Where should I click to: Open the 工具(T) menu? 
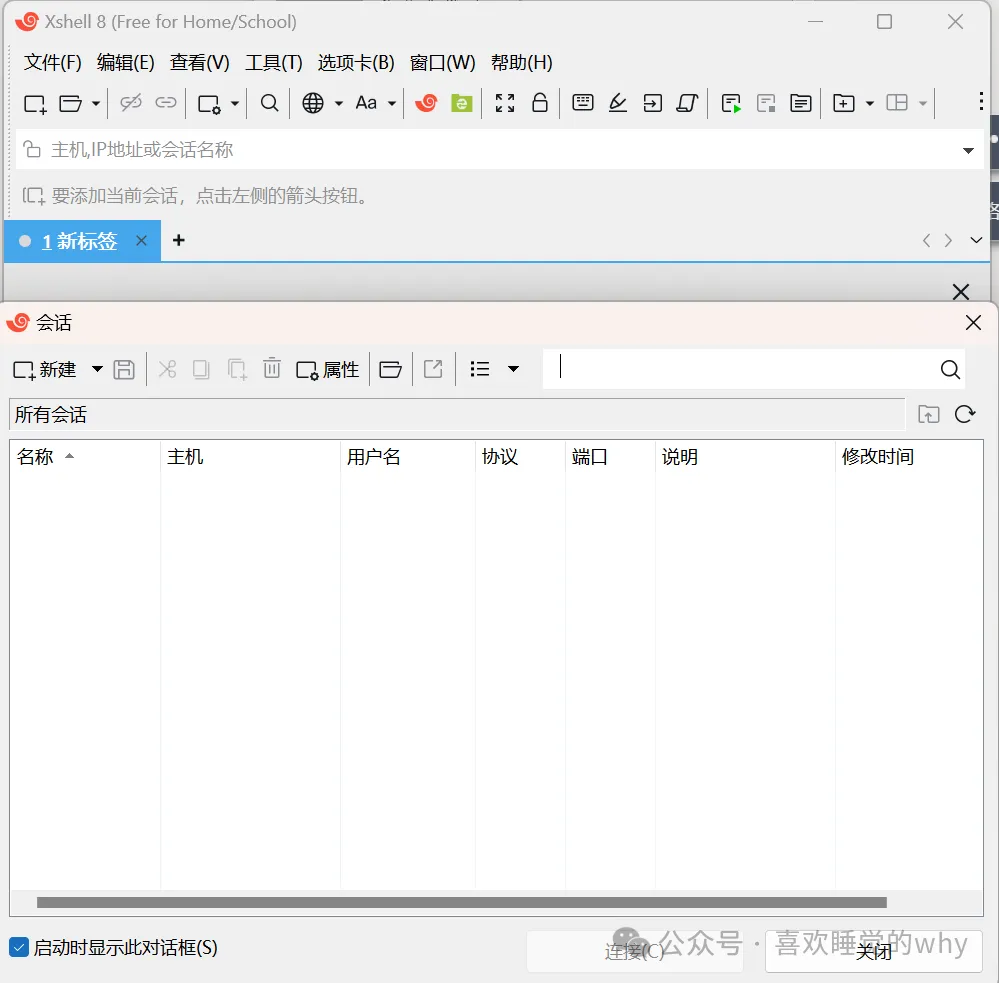click(x=273, y=62)
